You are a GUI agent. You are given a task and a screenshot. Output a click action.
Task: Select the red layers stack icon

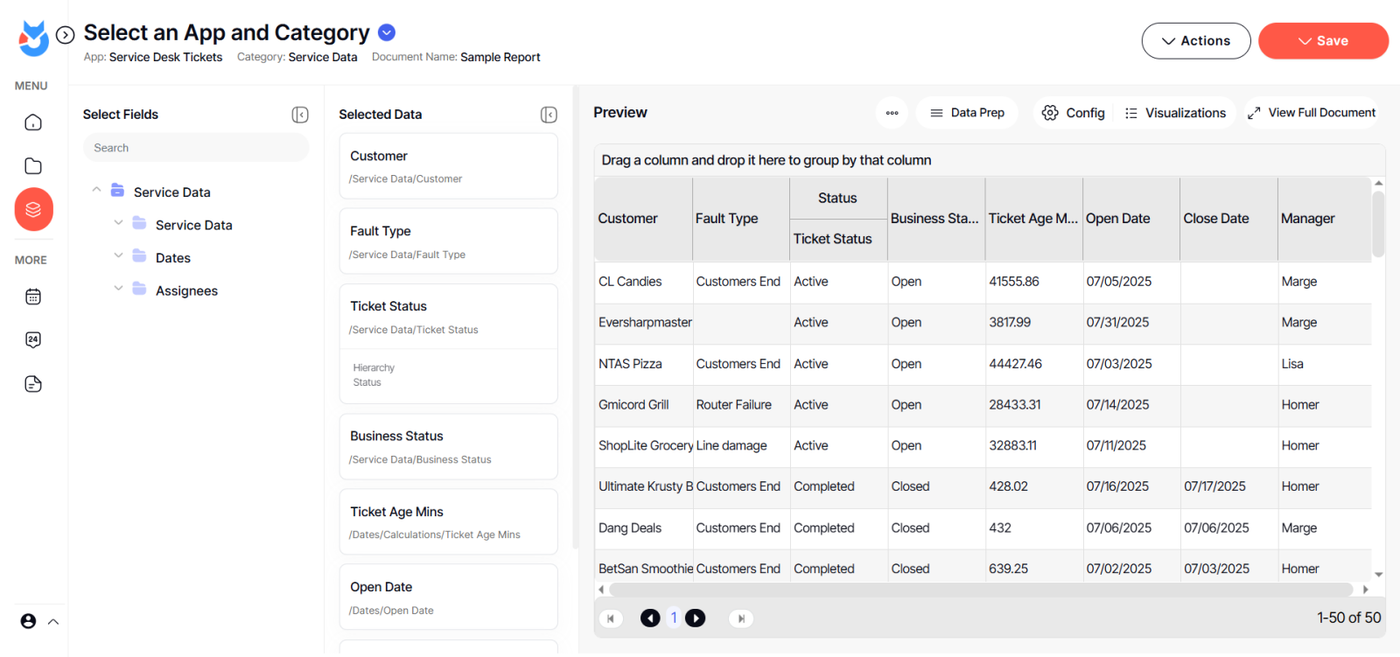(x=33, y=209)
